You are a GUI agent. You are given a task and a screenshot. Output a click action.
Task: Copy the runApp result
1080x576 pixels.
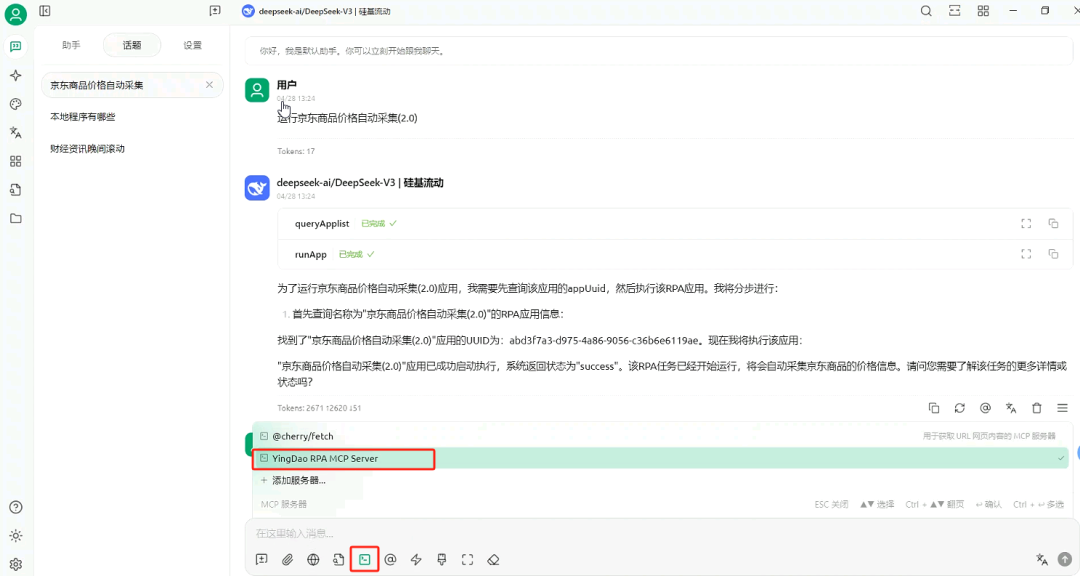click(x=1053, y=254)
